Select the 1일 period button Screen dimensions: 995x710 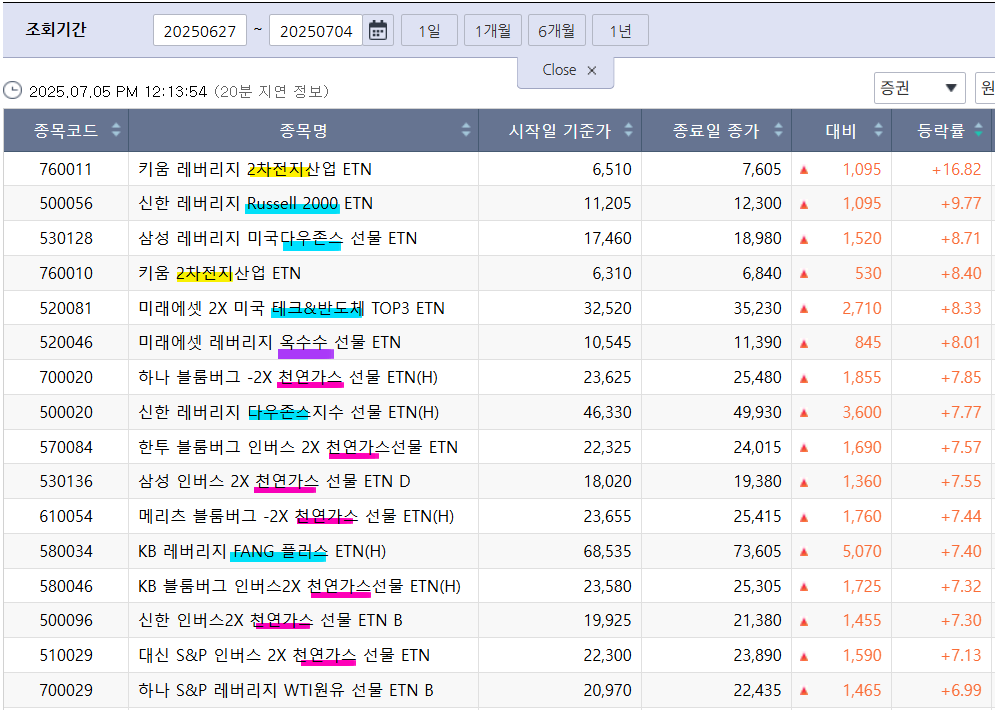pos(429,30)
